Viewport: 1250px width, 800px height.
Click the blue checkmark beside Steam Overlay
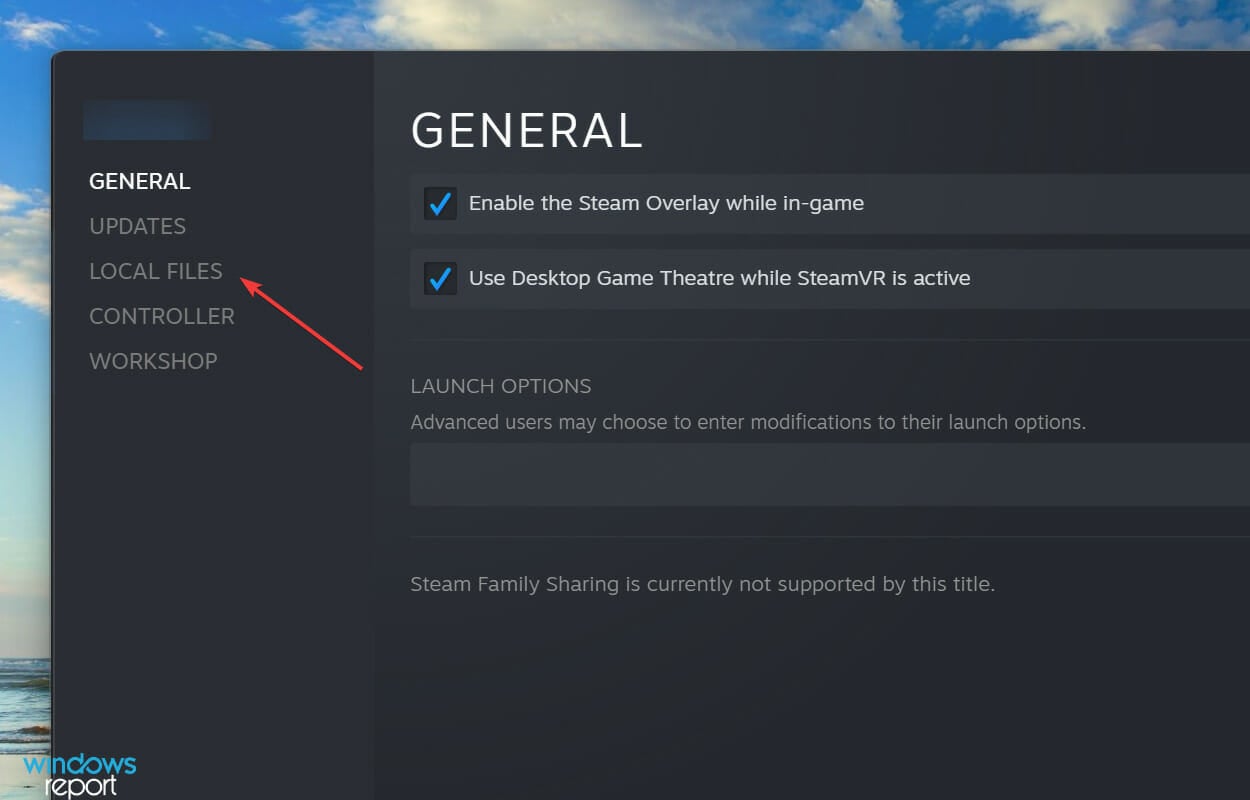coord(440,204)
